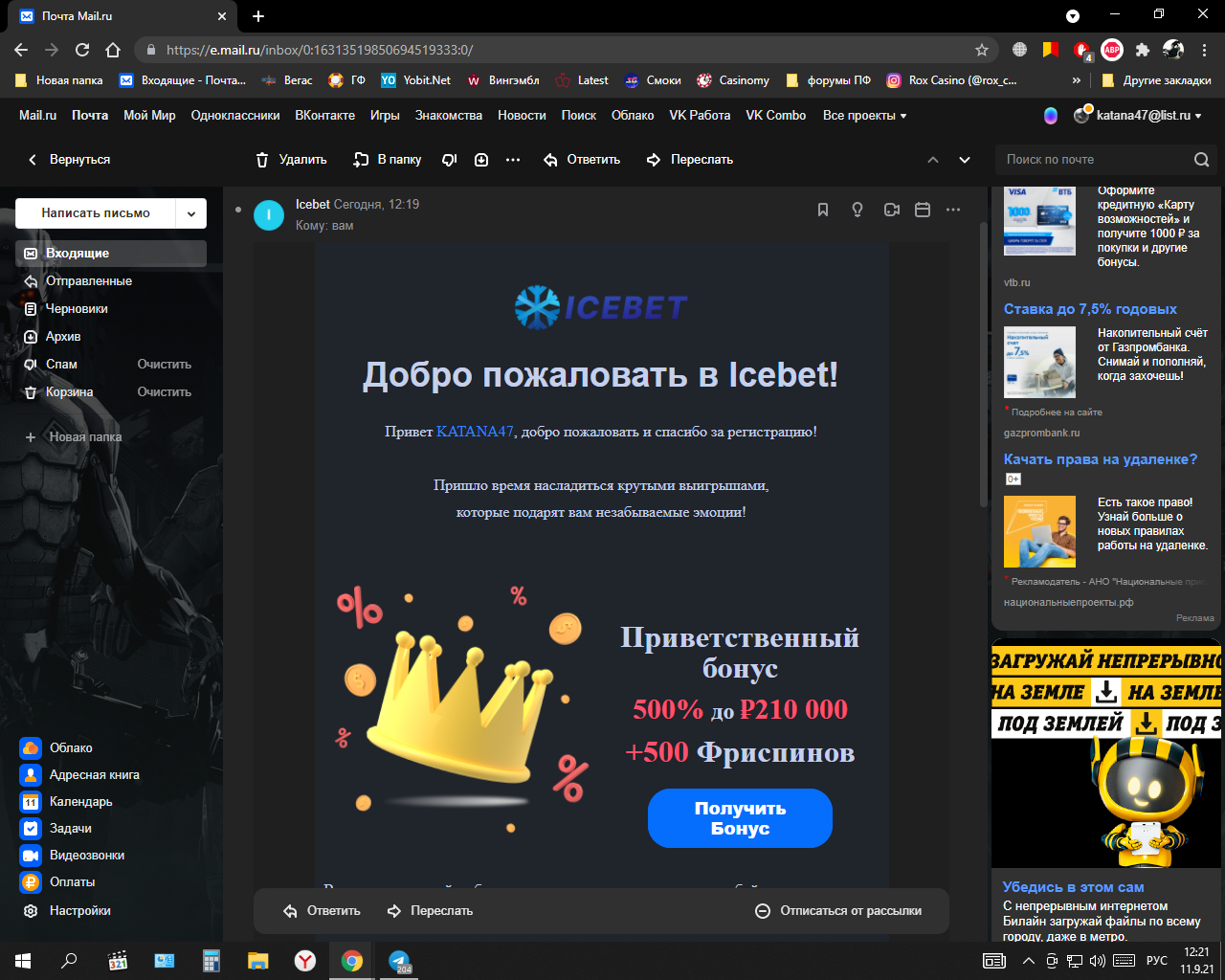The image size is (1225, 980).
Task: Show hidden bookmarks with the » overflow button
Action: 1077,80
